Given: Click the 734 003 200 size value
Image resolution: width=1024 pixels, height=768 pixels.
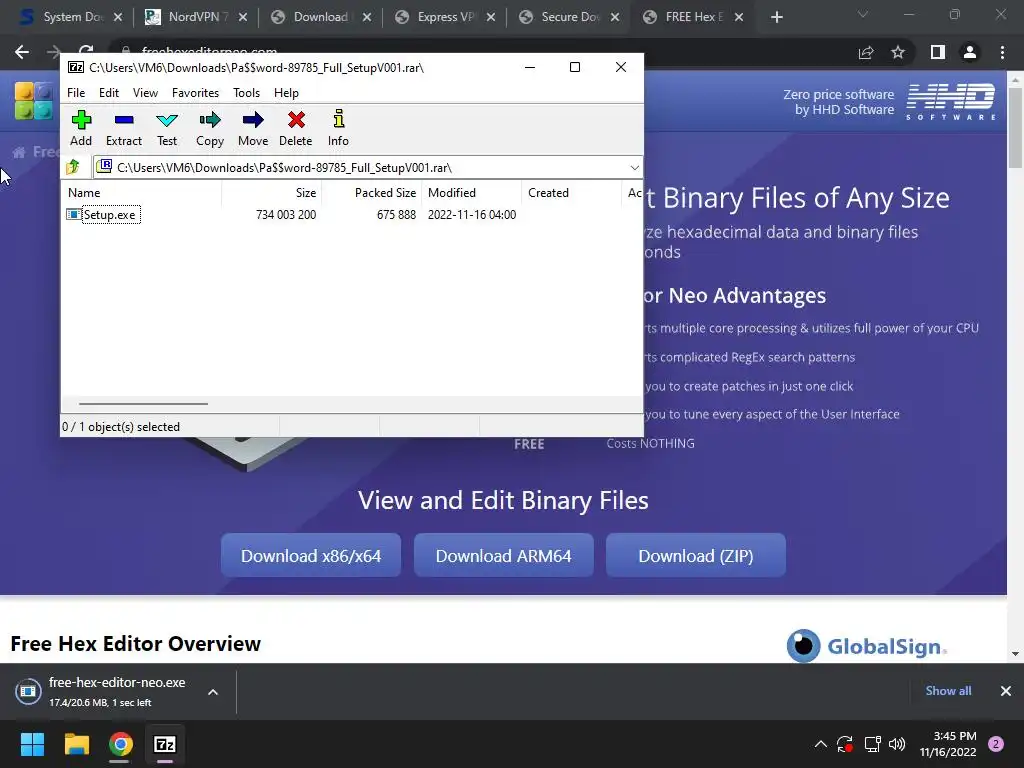Looking at the screenshot, I should pos(286,214).
